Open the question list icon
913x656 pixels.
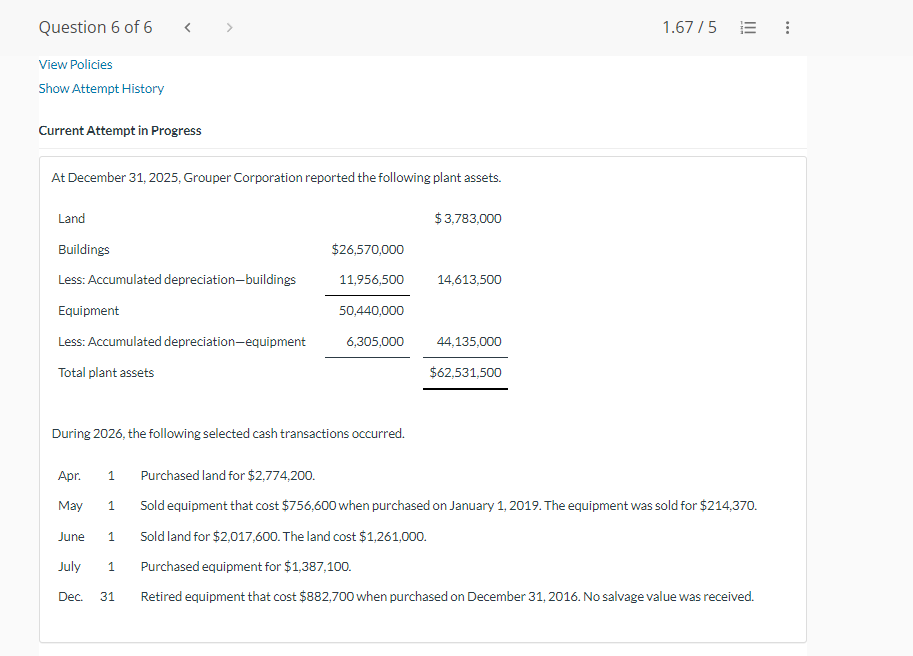pos(748,27)
